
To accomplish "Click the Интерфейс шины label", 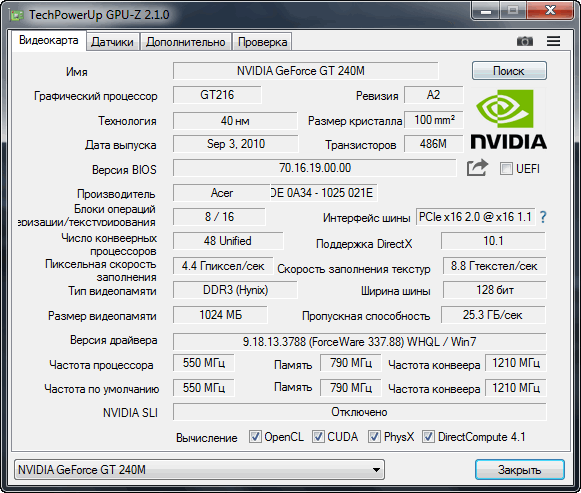I will 366,218.
